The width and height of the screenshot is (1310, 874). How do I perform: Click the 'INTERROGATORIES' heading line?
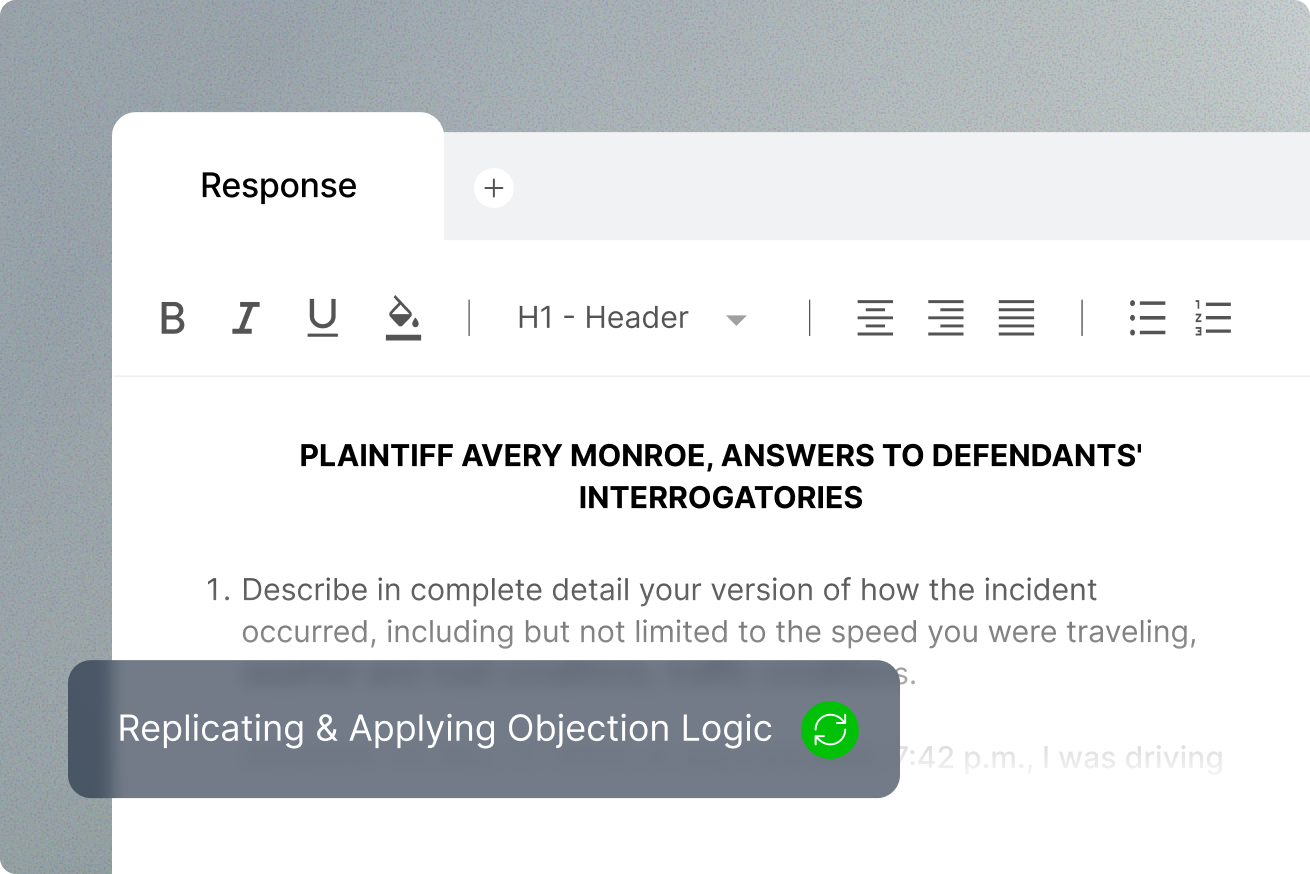[720, 498]
